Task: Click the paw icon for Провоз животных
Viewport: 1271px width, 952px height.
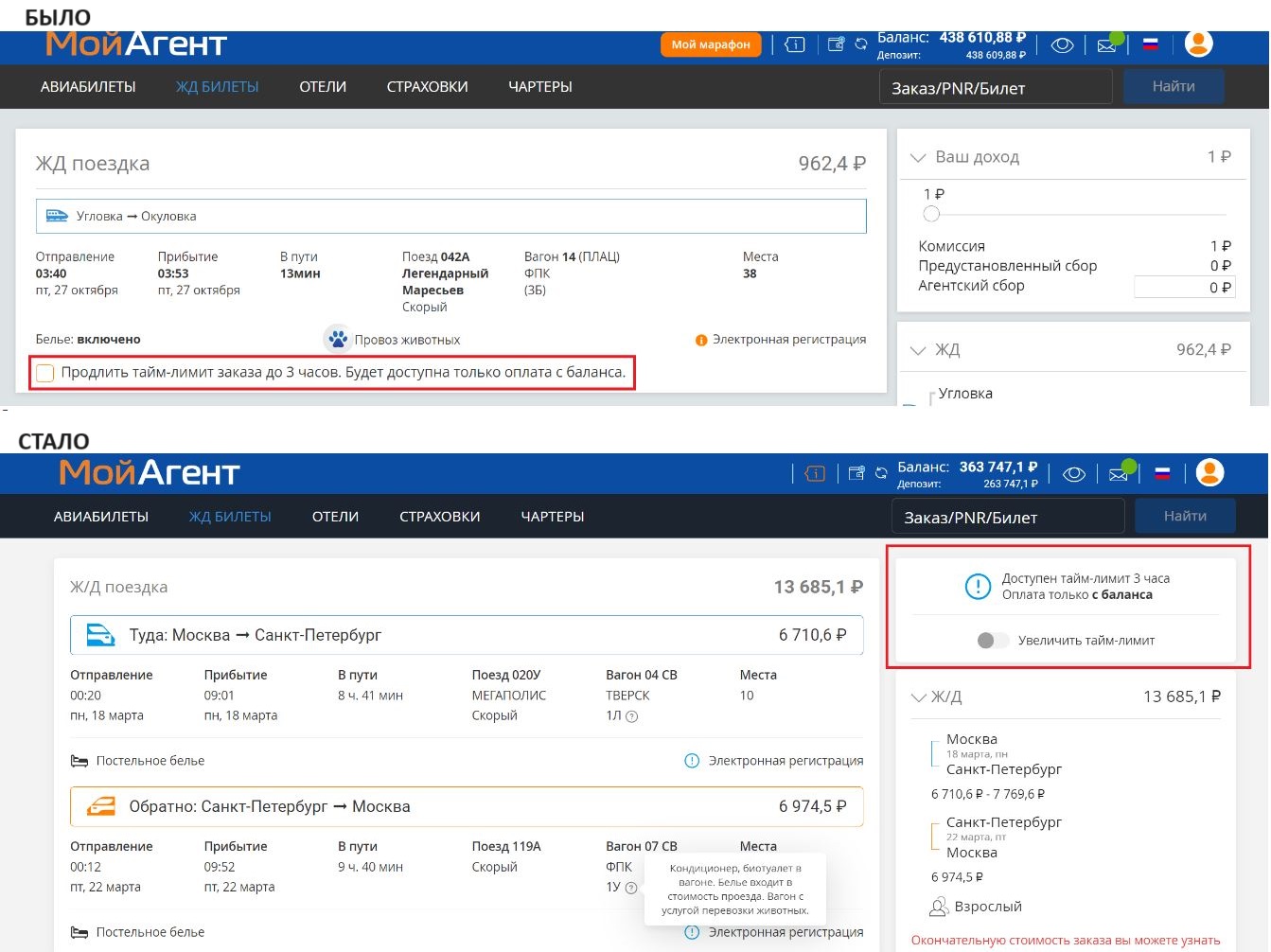Action: (x=337, y=339)
